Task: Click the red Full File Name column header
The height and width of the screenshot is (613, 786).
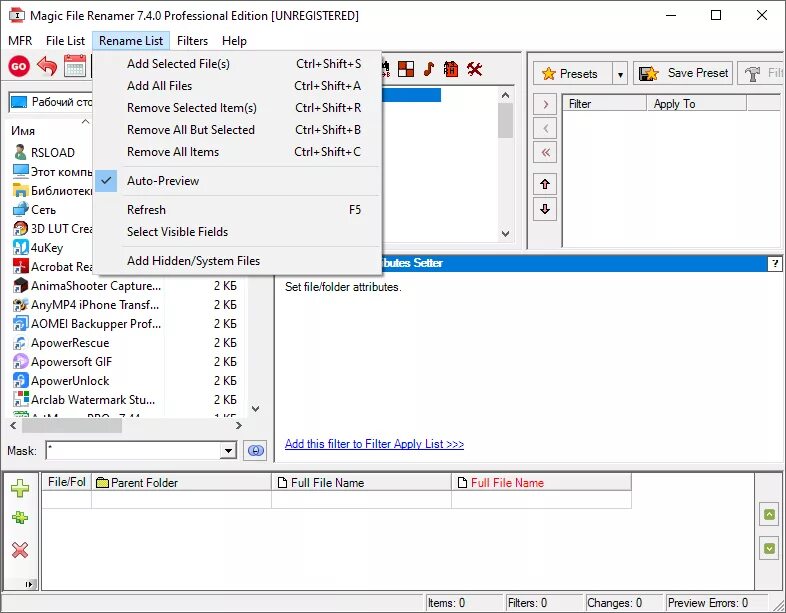Action: (541, 483)
